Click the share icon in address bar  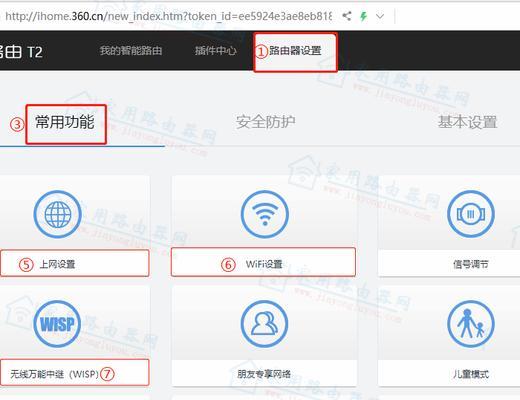[x=347, y=16]
